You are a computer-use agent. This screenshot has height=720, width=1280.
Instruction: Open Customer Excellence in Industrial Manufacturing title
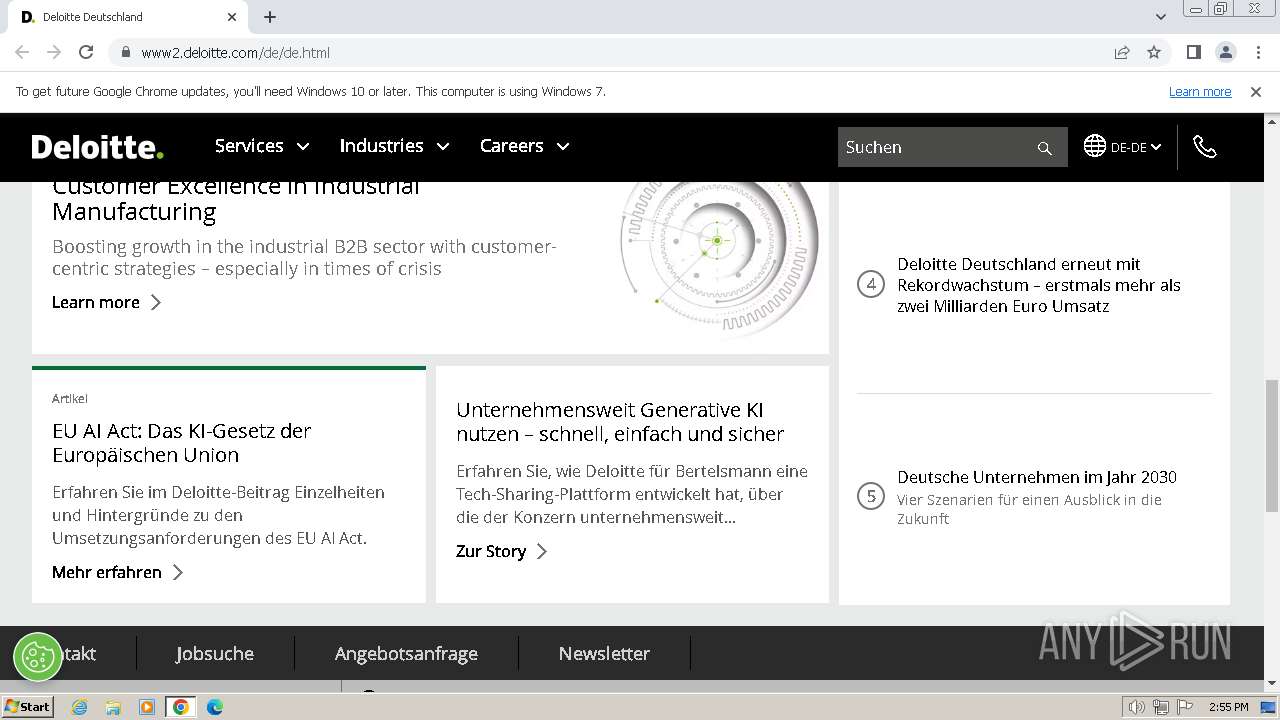click(236, 199)
